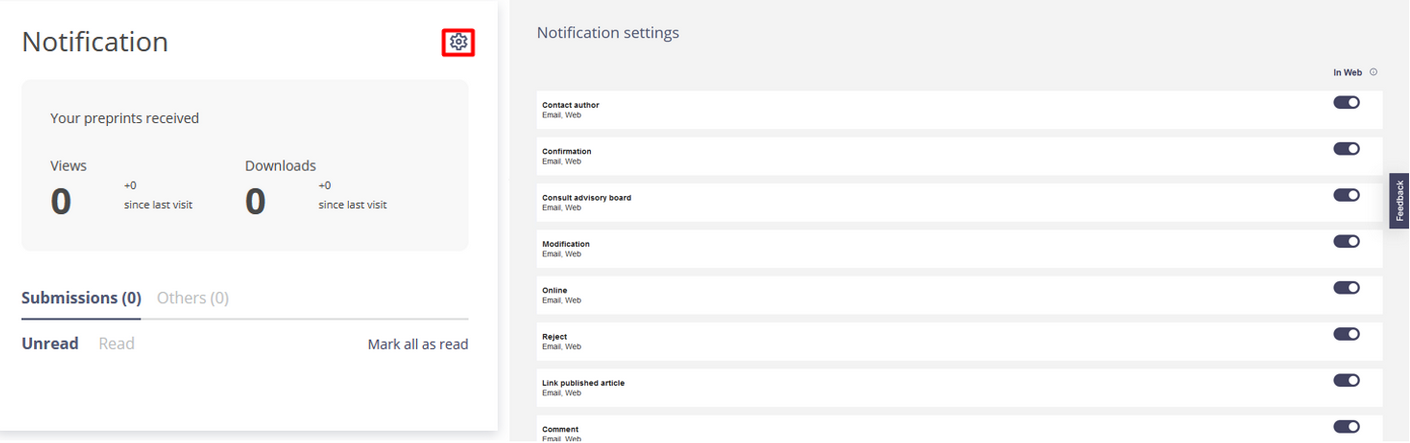The height and width of the screenshot is (443, 1410).
Task: Toggle the Online notification switch
Action: point(1346,288)
